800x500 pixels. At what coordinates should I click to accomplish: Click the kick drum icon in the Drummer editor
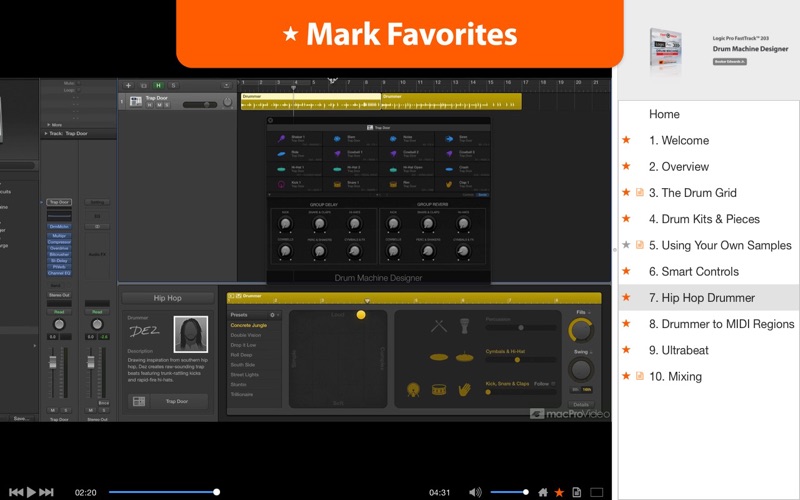pos(413,389)
